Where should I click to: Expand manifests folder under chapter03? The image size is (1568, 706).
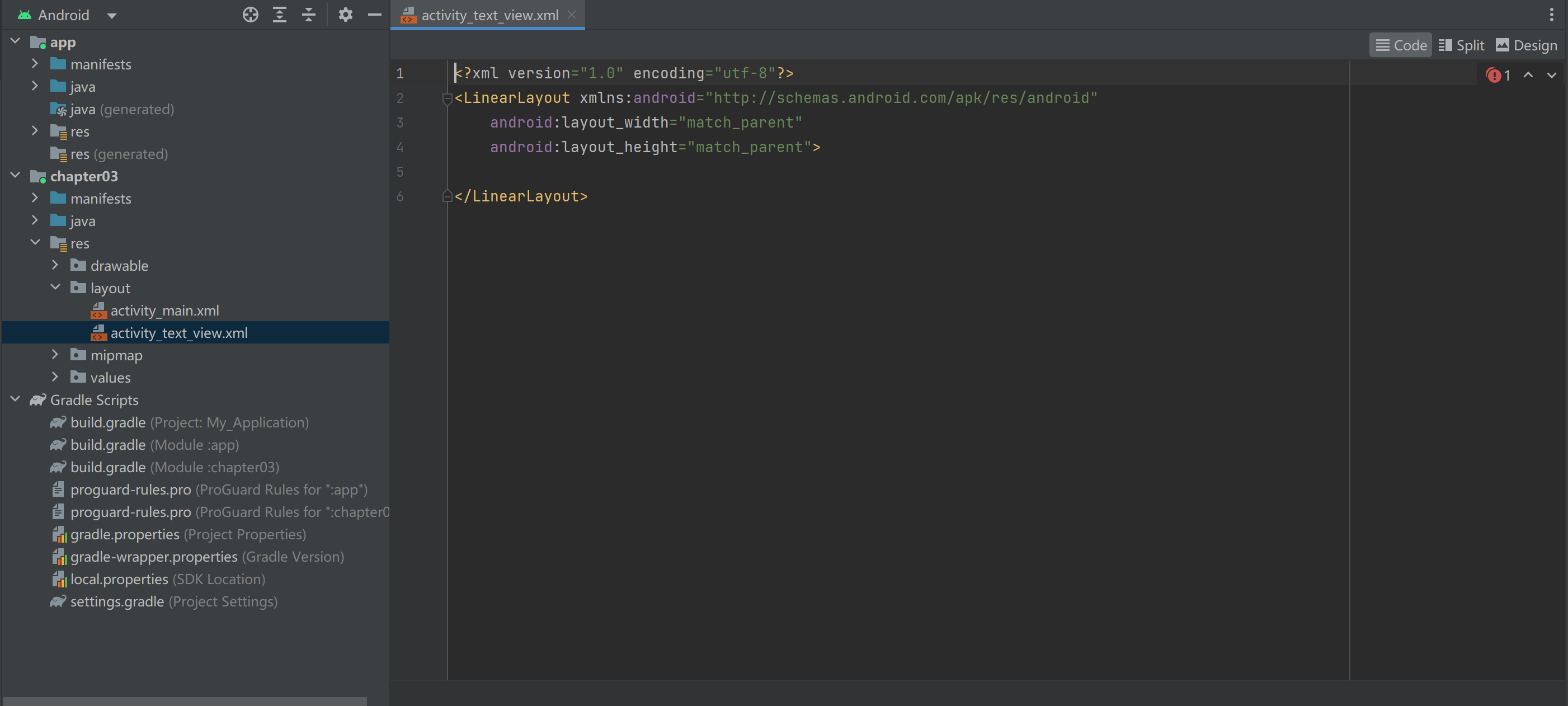(x=35, y=198)
